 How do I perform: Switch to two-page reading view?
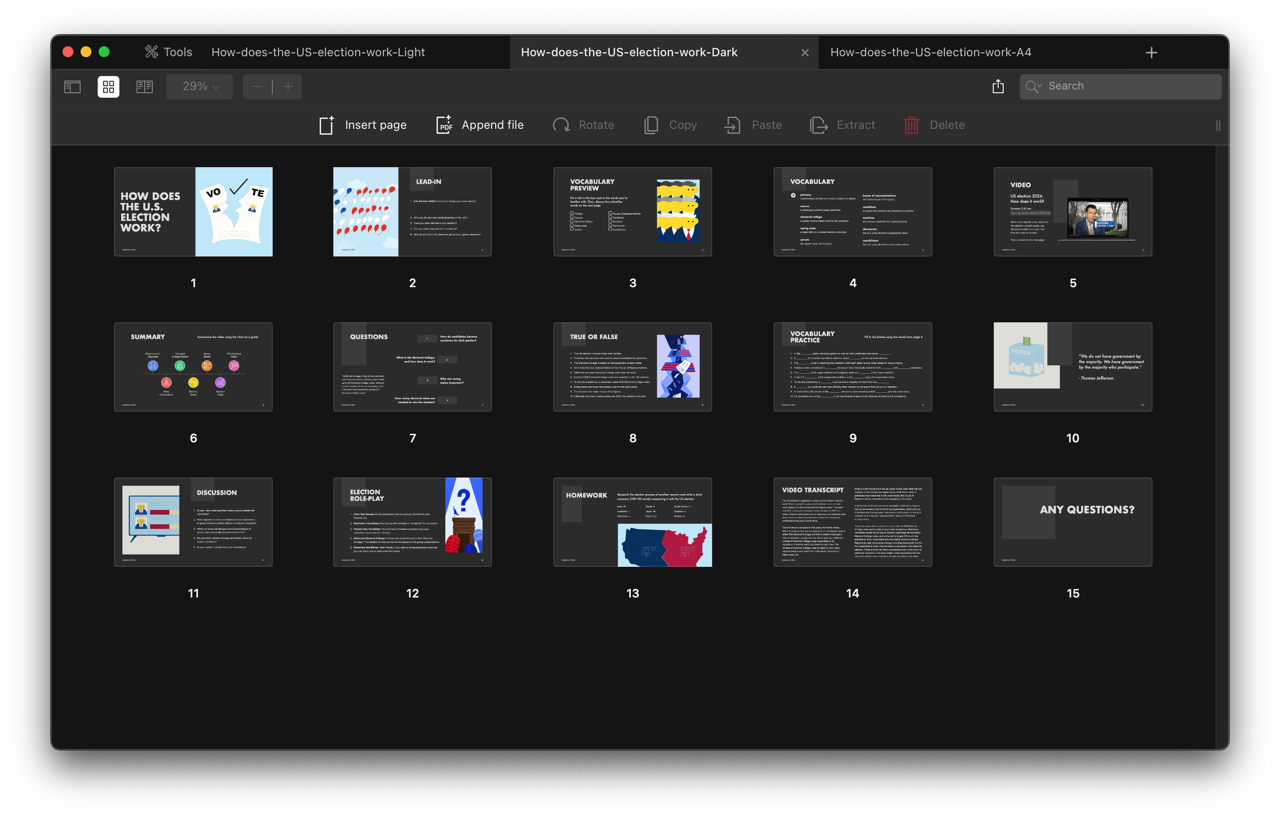pos(145,87)
